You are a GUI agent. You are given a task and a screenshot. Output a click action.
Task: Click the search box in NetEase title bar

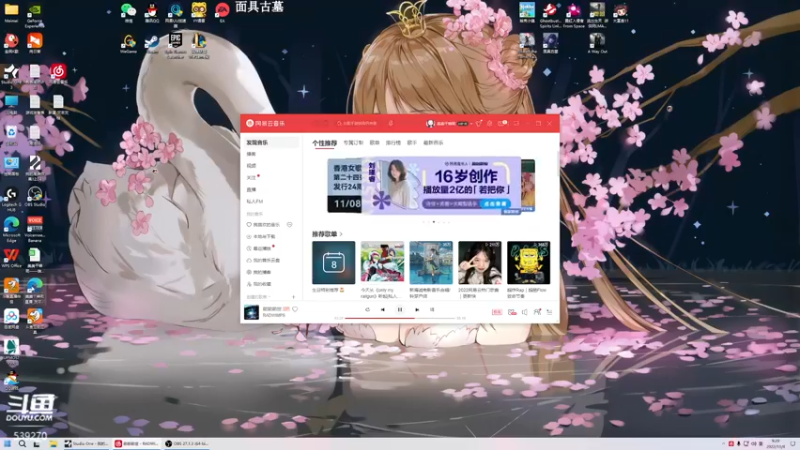pyautogui.click(x=359, y=123)
